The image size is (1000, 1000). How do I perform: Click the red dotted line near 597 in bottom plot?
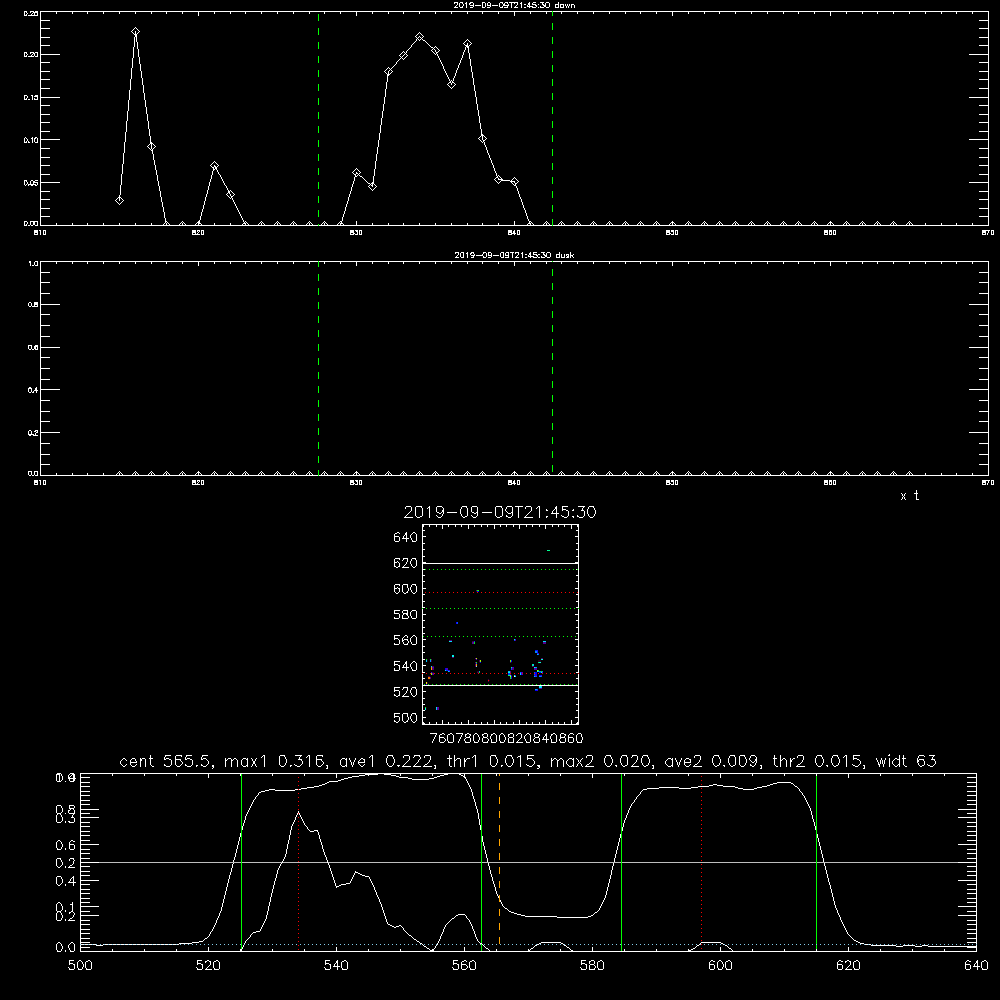pos(702,861)
